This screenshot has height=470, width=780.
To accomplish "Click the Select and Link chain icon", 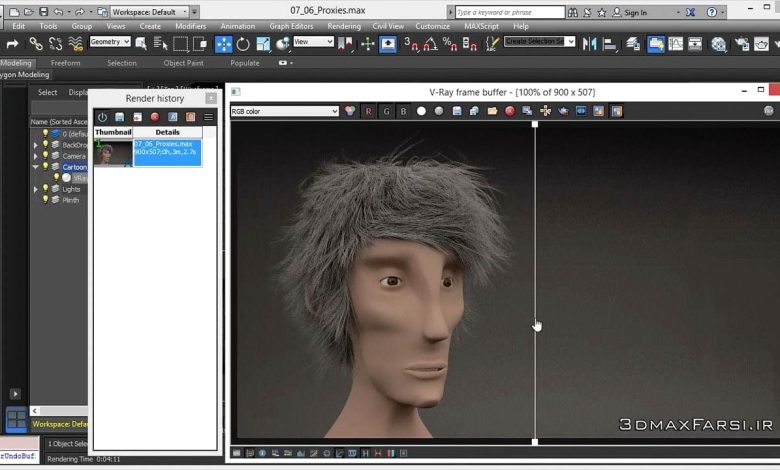I will point(36,44).
